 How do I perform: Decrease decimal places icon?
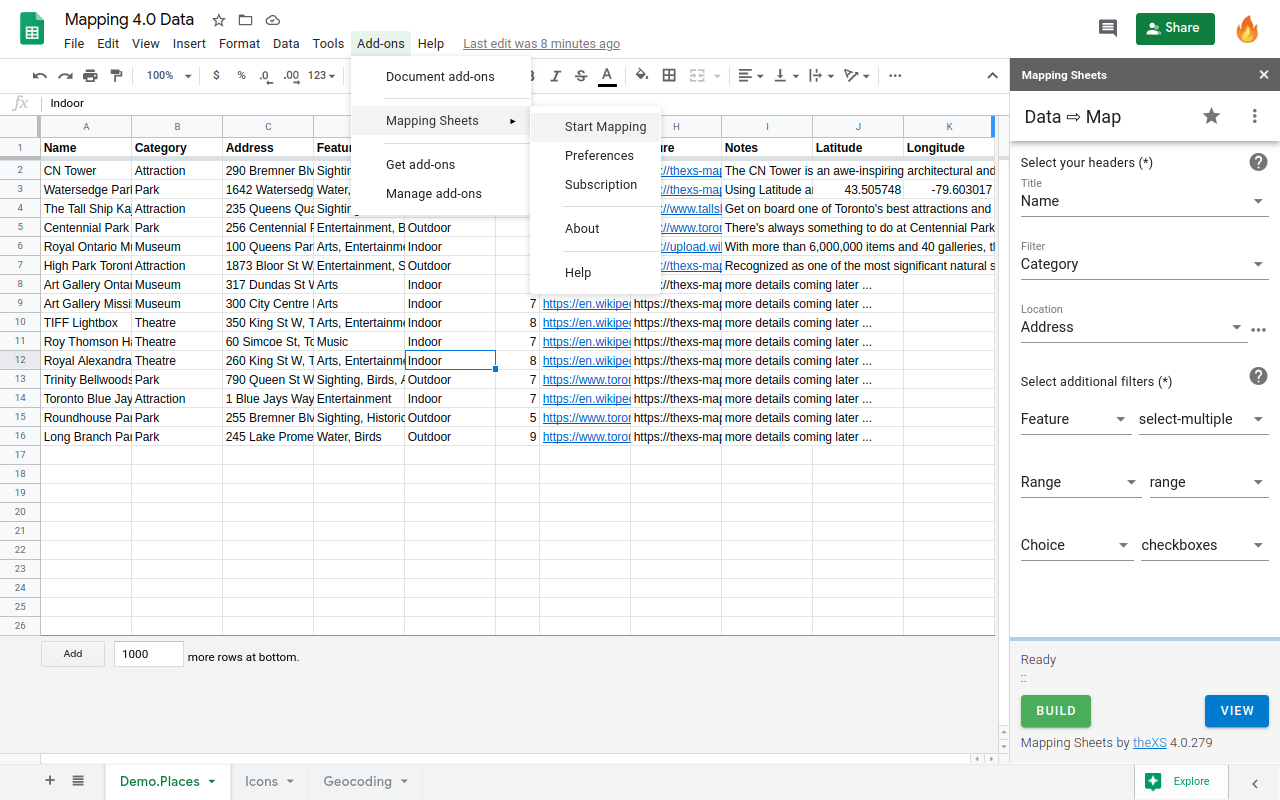[265, 75]
